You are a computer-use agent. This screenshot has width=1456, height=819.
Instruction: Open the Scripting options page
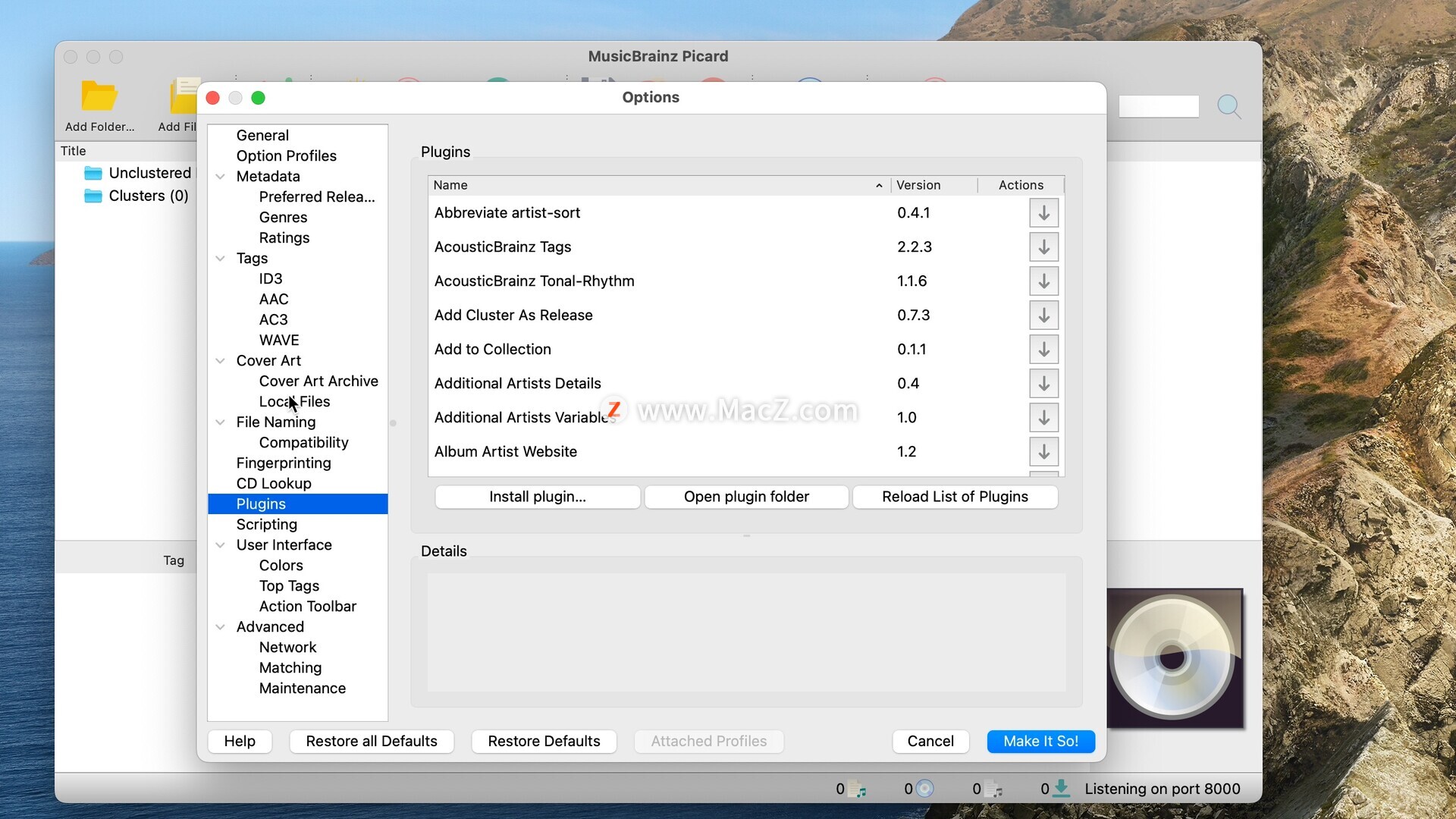coord(266,525)
